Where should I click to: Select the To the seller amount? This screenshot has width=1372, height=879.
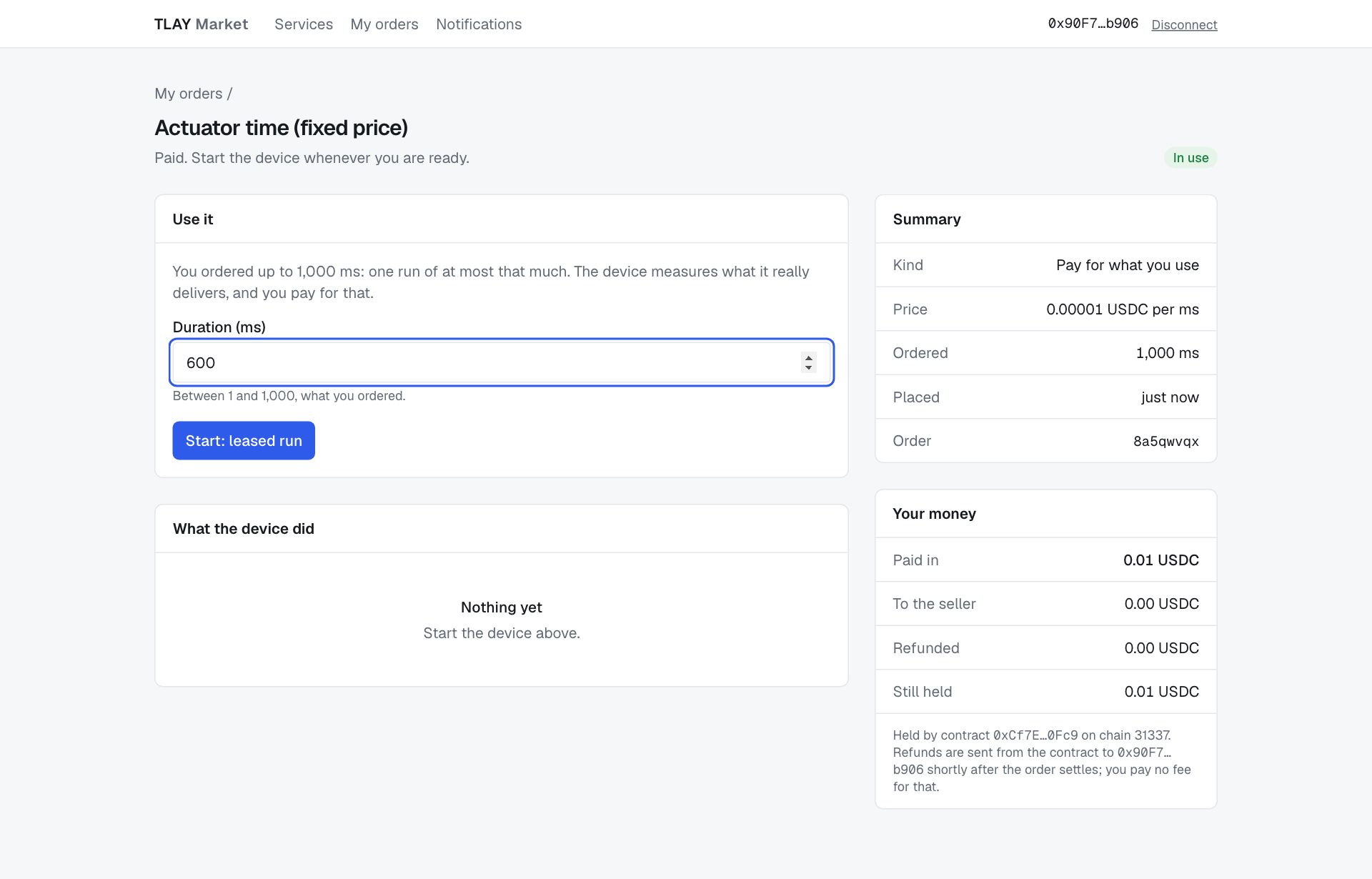[1162, 604]
